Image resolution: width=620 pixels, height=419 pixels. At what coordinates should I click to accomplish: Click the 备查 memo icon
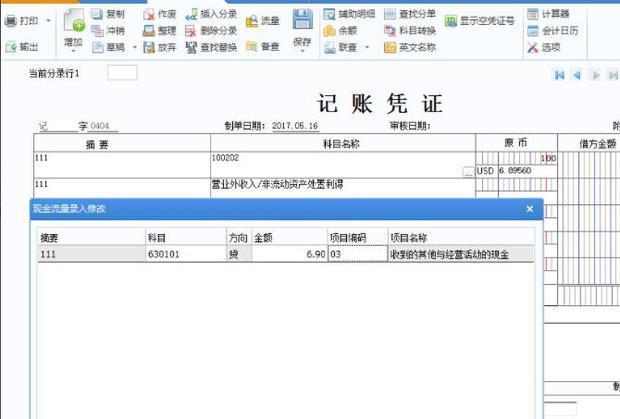point(252,46)
